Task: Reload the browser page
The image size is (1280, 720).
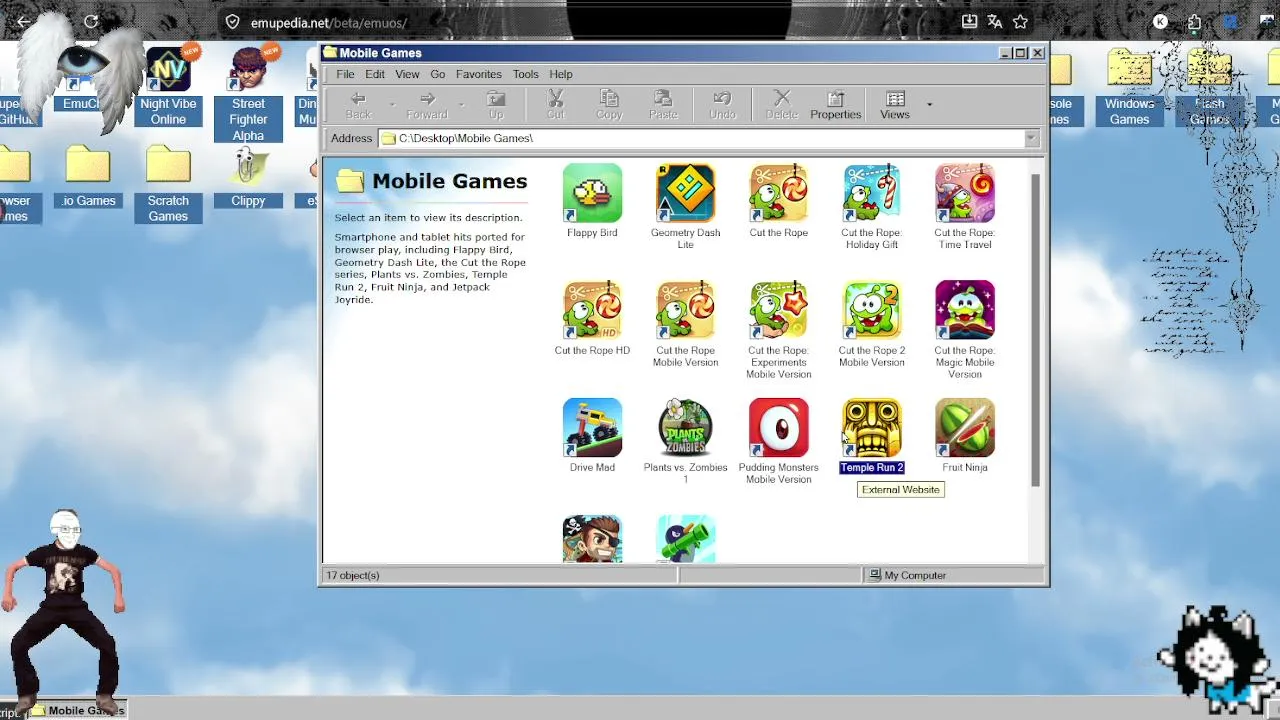Action: (x=91, y=22)
